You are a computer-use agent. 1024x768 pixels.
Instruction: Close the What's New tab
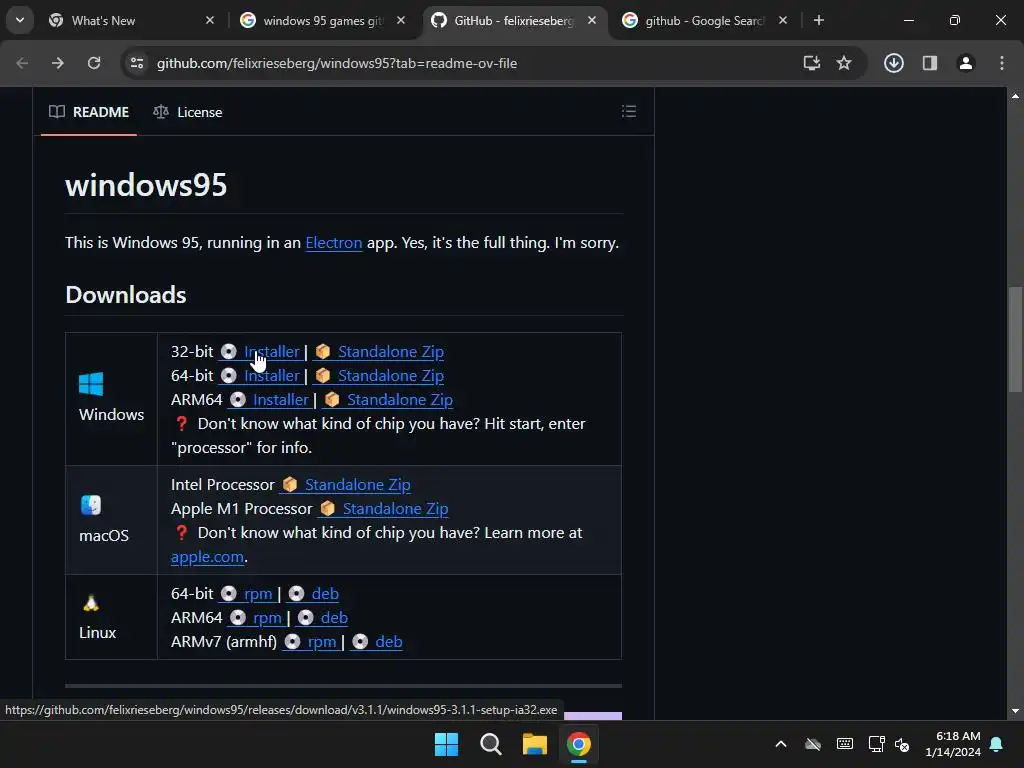click(210, 20)
